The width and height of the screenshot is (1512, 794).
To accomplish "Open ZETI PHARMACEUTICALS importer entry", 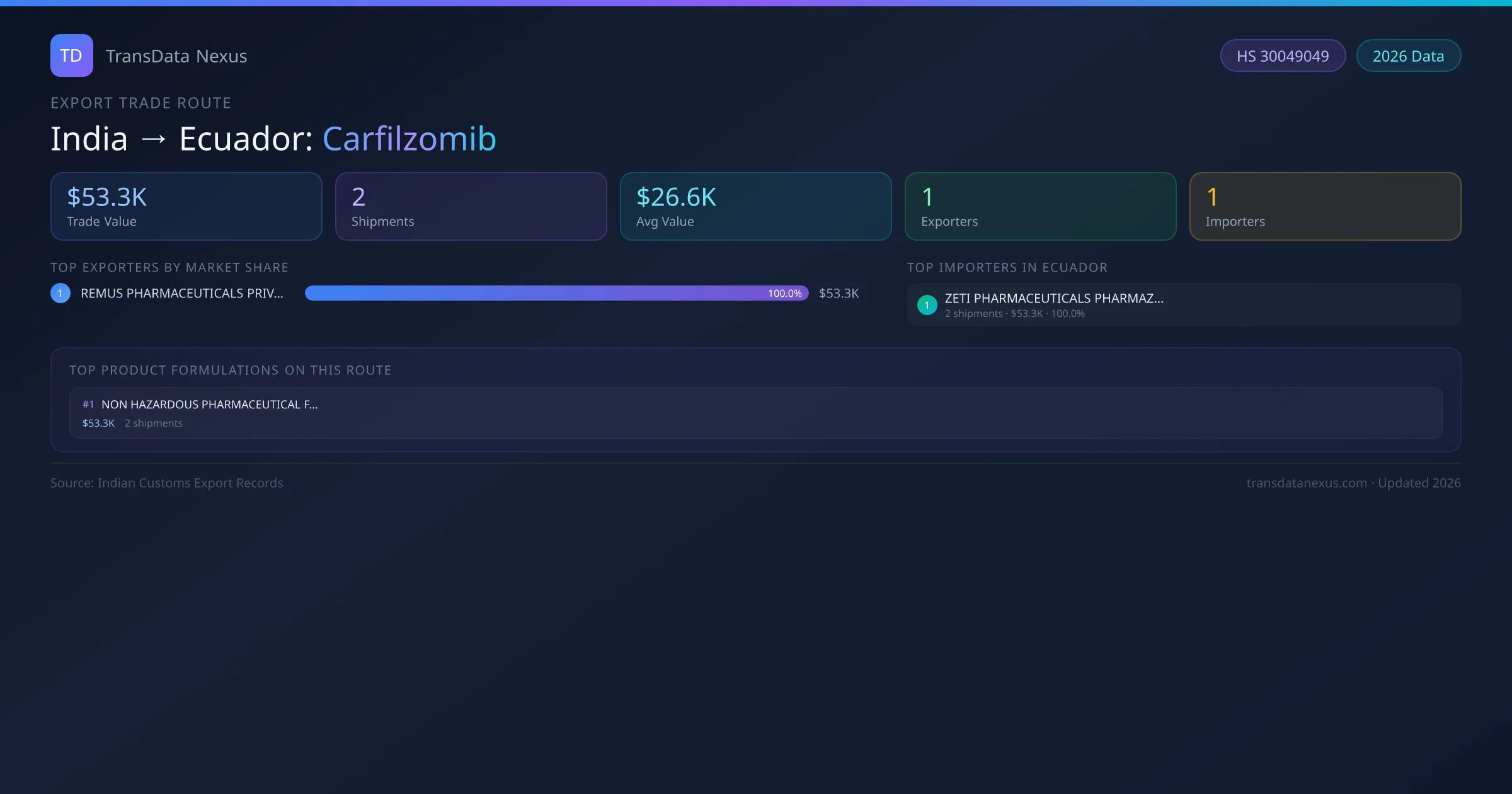I will tap(1053, 299).
